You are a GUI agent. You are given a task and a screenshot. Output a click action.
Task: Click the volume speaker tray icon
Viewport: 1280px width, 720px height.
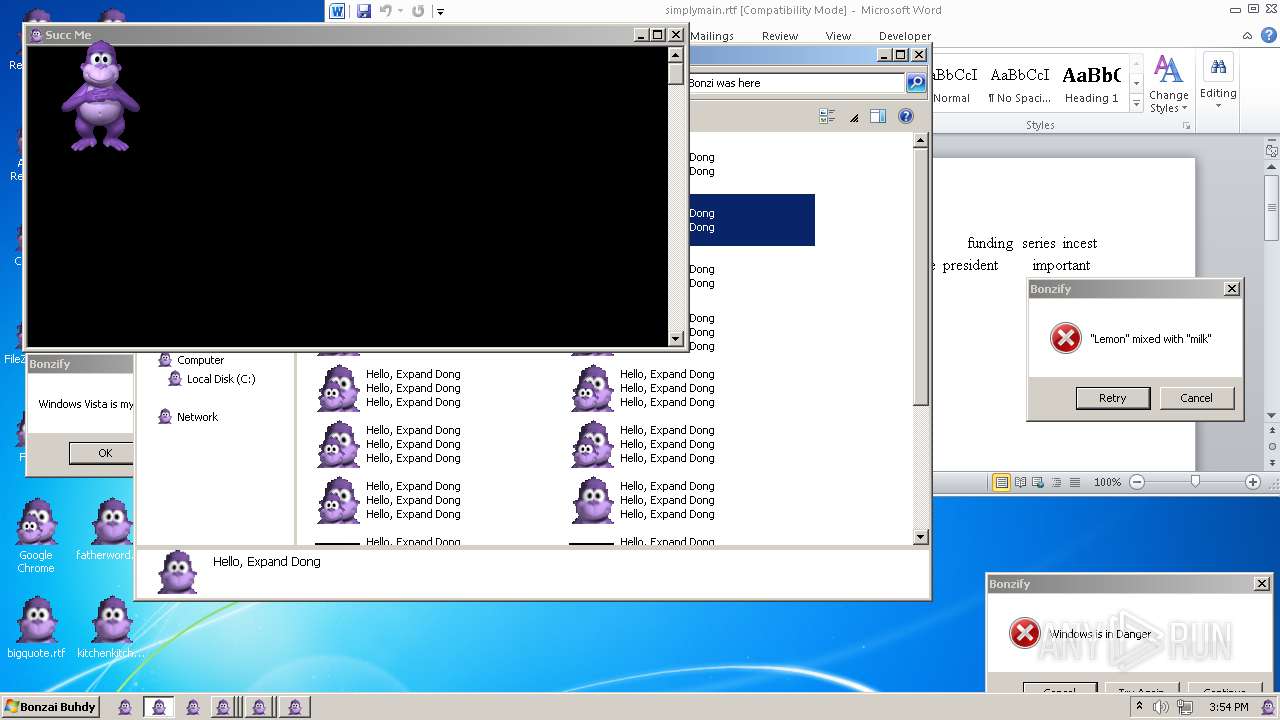pyautogui.click(x=1160, y=707)
